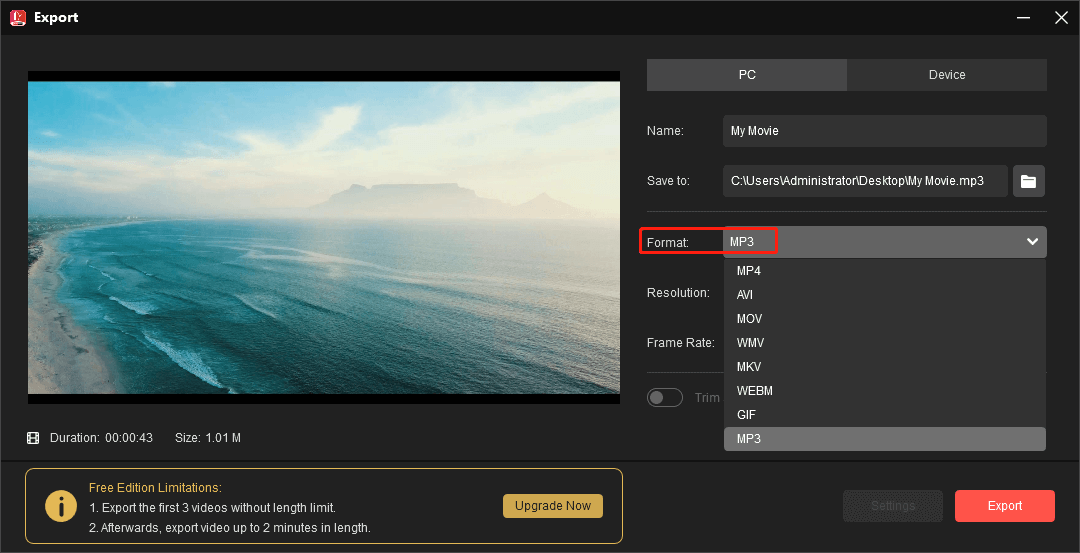Image resolution: width=1080 pixels, height=553 pixels.
Task: Click the ocean video preview thumbnail
Action: point(324,238)
